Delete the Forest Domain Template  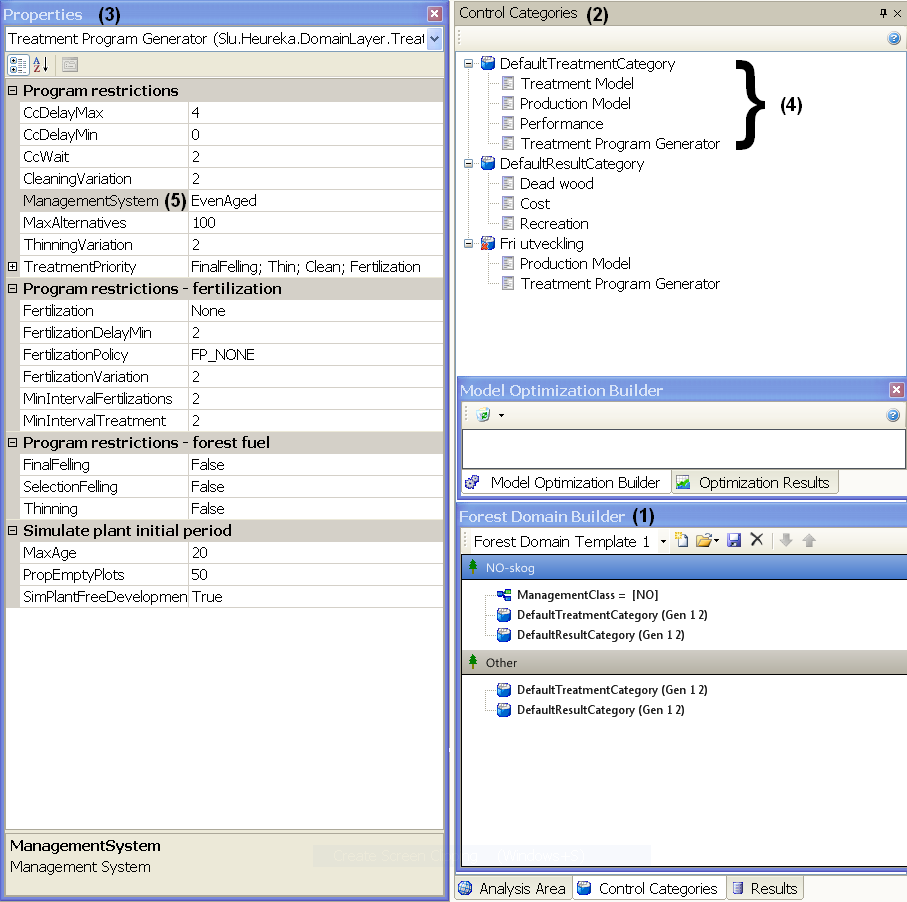tap(757, 540)
